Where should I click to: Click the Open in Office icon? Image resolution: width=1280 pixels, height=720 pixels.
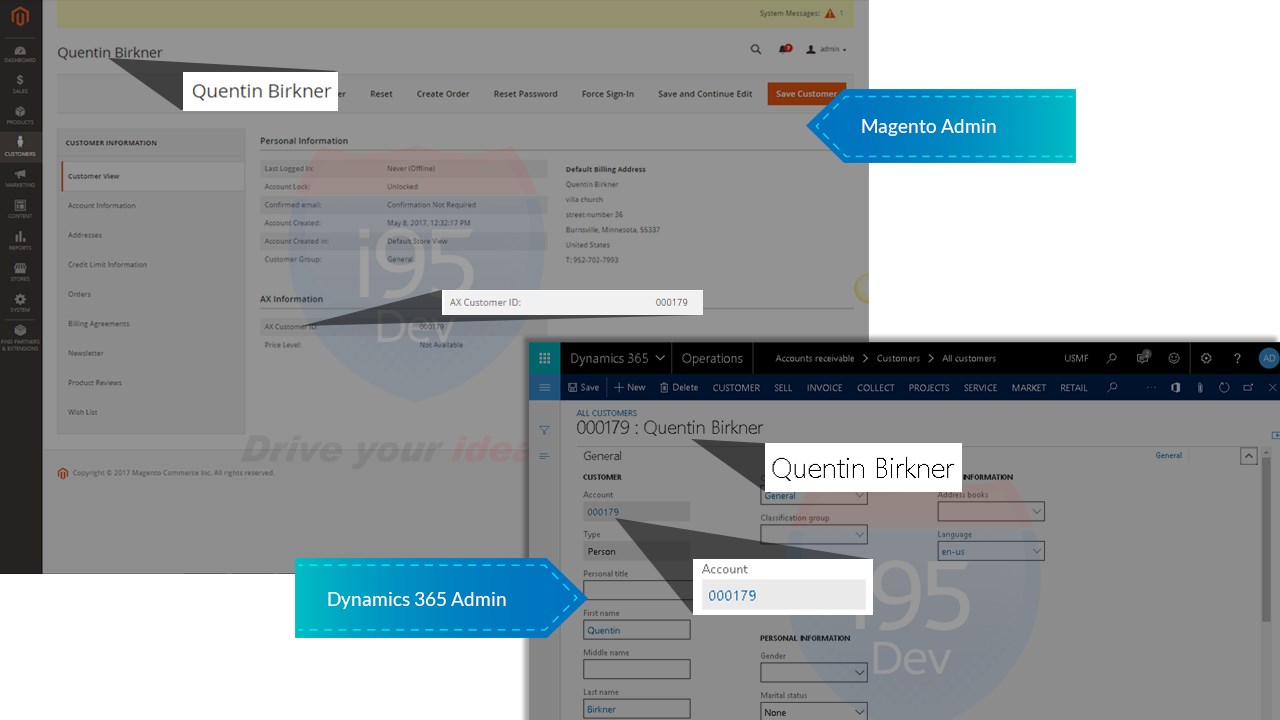click(x=1176, y=387)
